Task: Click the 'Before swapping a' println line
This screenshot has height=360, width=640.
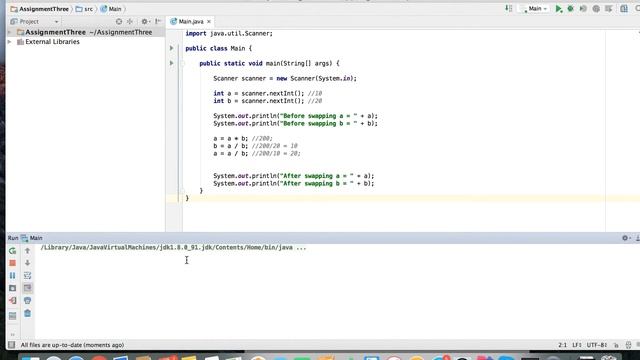Action: tap(295, 116)
